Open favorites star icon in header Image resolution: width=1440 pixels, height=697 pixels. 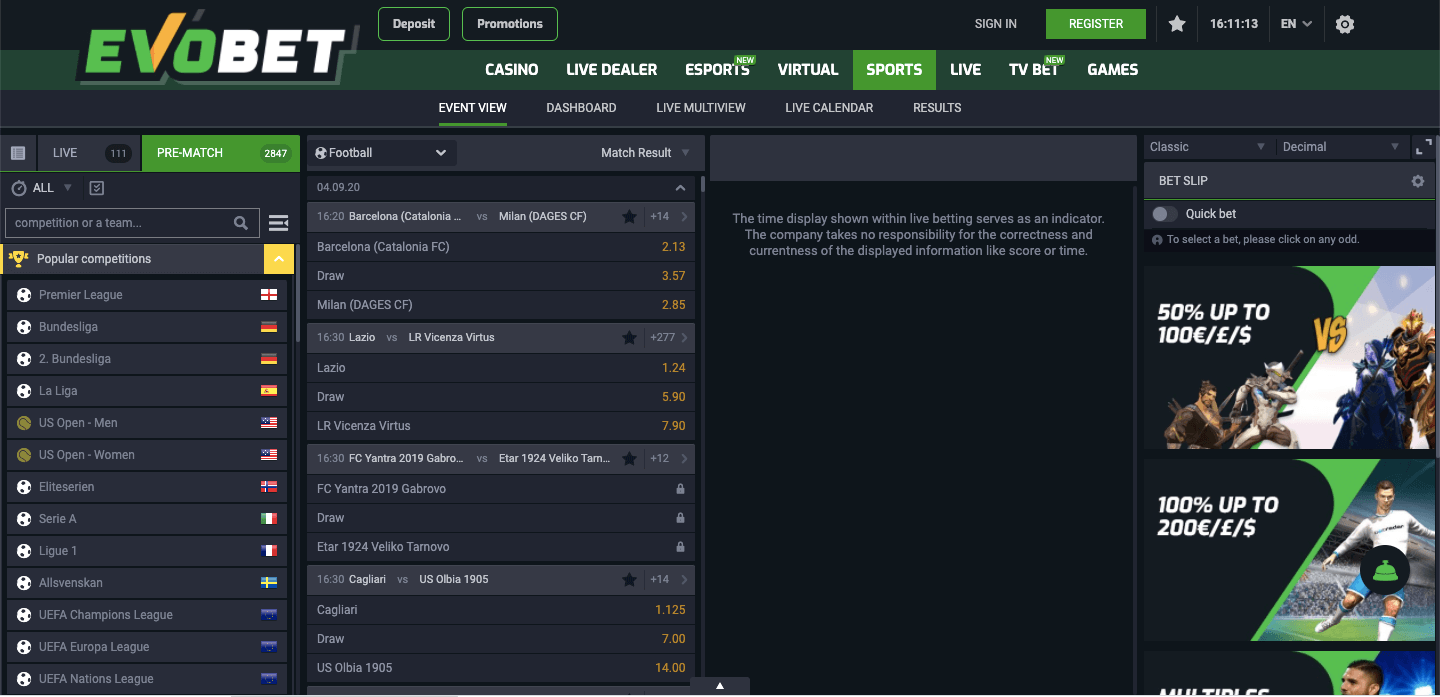[1177, 24]
